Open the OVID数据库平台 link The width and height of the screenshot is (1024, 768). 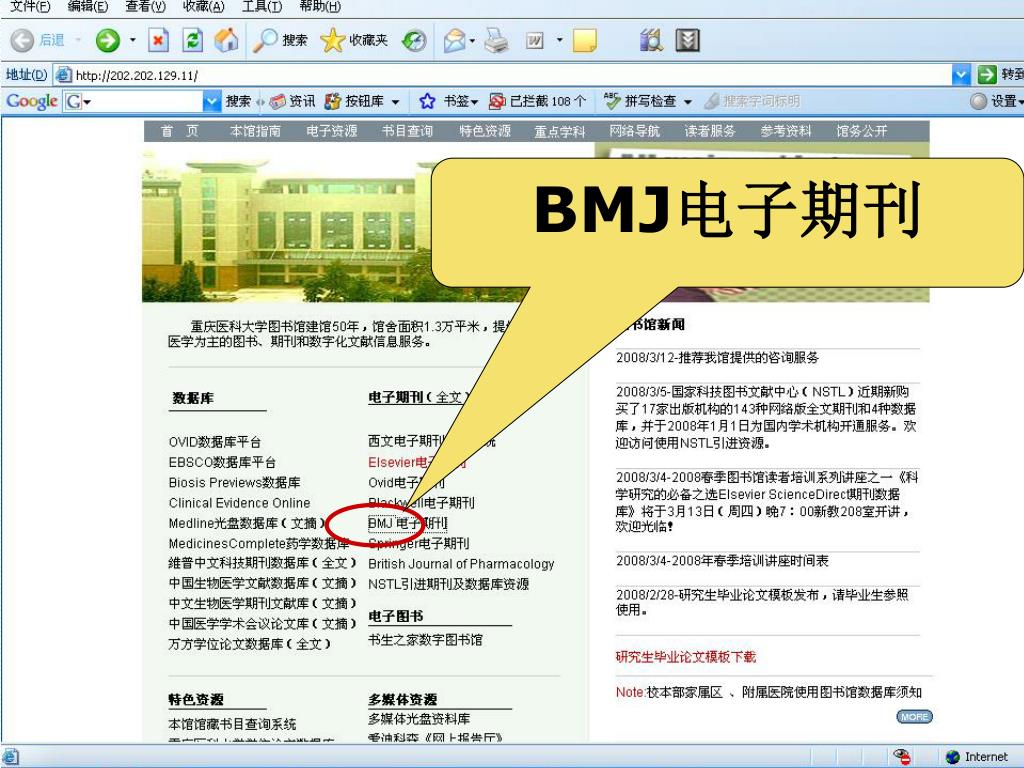[x=215, y=442]
